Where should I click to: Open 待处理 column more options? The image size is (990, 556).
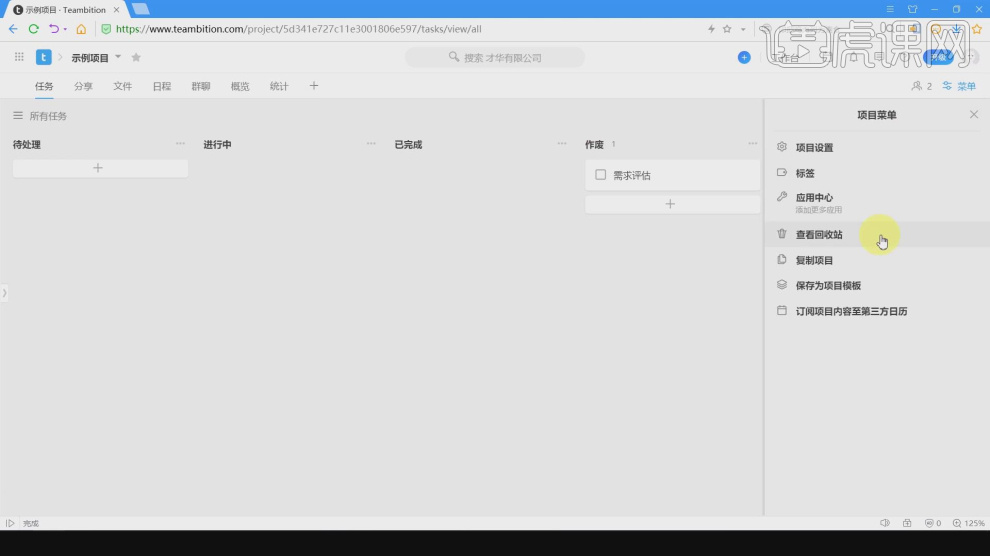point(181,144)
